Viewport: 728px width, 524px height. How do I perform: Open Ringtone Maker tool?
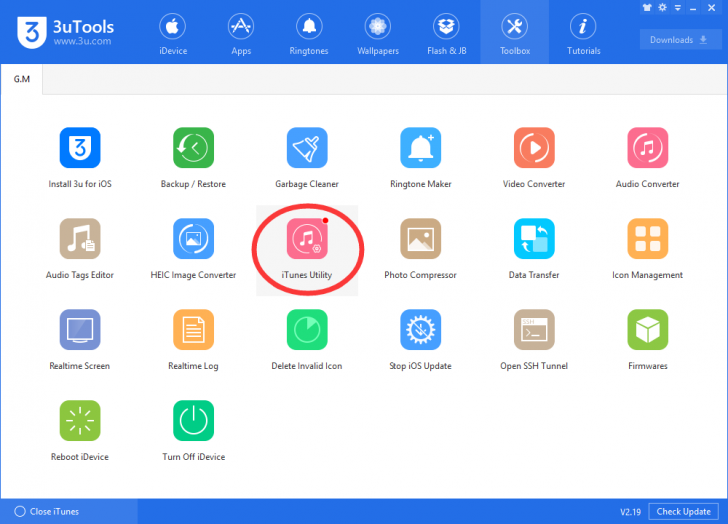pos(421,148)
